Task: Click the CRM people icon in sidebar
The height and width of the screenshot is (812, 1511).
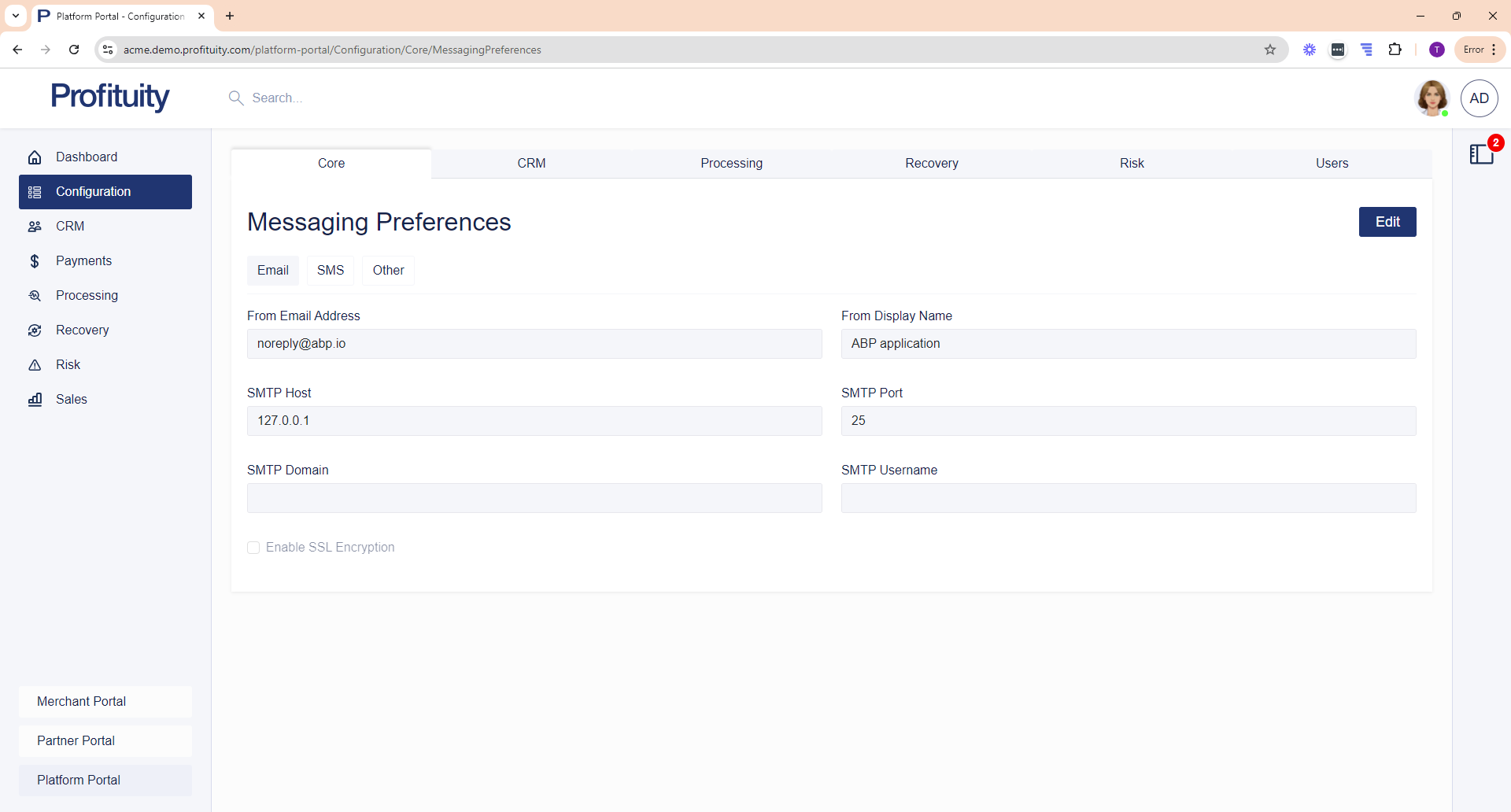Action: point(35,227)
